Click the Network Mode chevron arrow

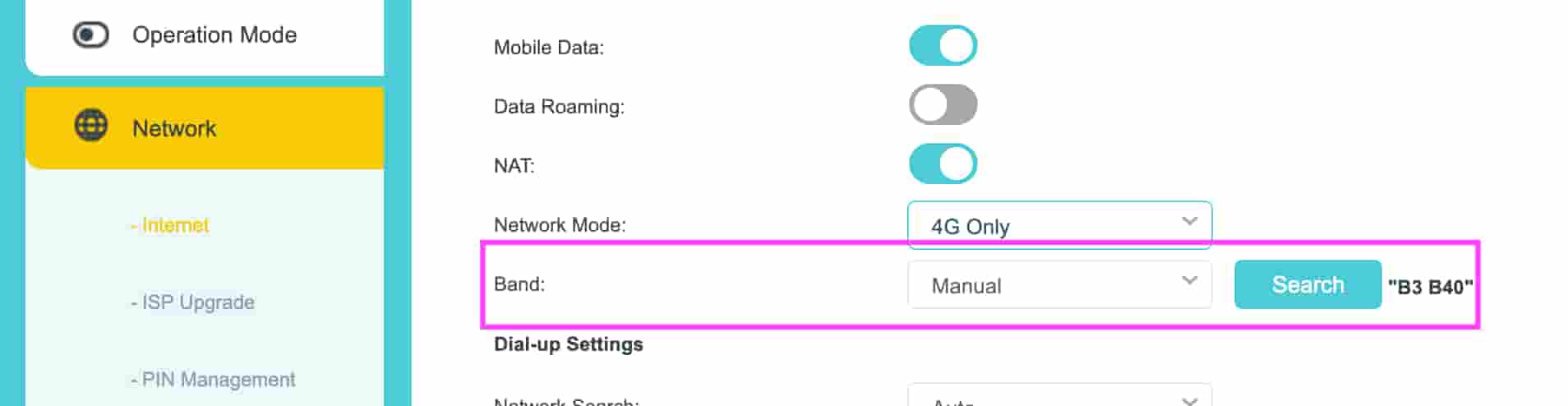(1189, 222)
